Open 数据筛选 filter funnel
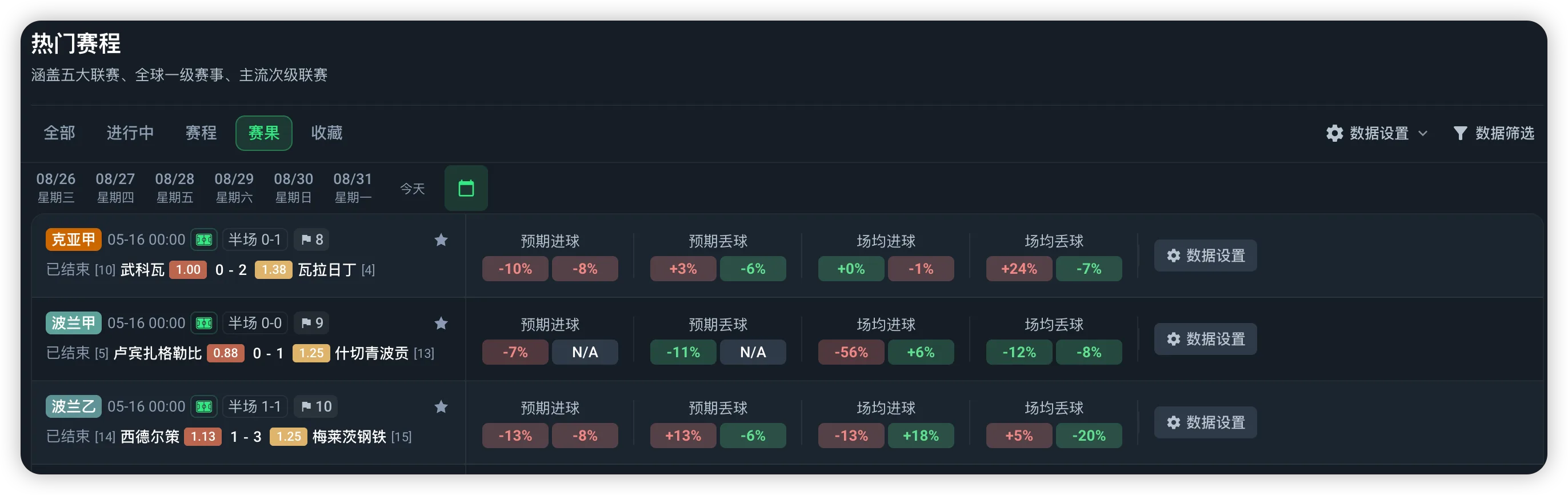Screen dimensions: 1568x495 pos(1493,133)
